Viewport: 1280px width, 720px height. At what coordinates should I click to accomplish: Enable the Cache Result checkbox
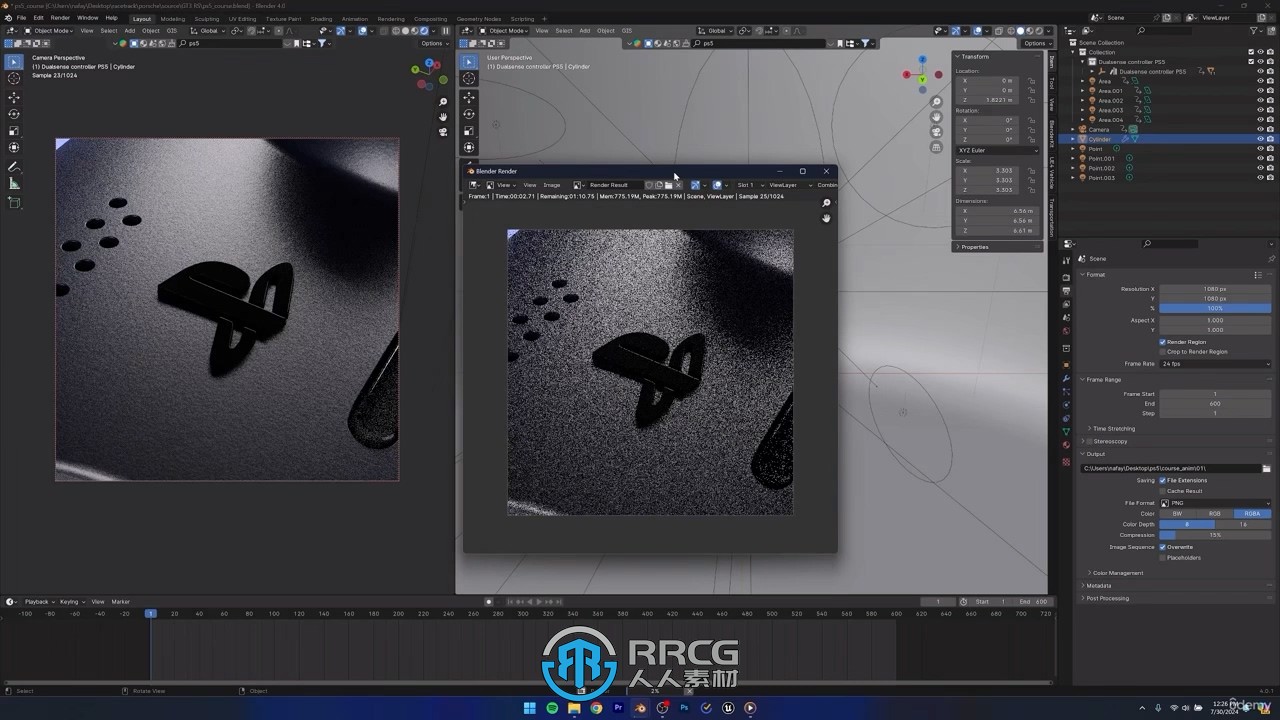(x=1162, y=491)
